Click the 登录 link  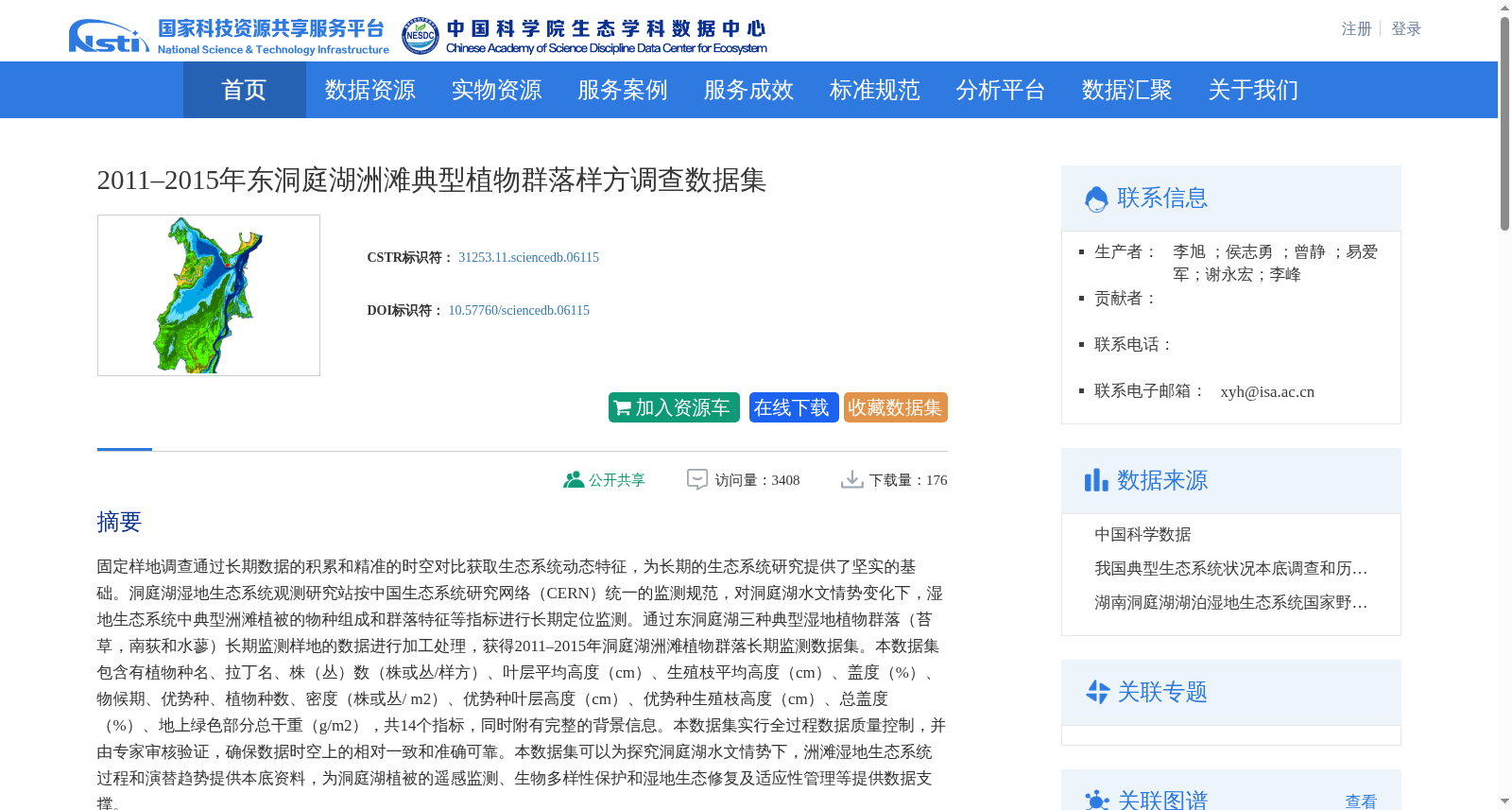(x=1406, y=29)
